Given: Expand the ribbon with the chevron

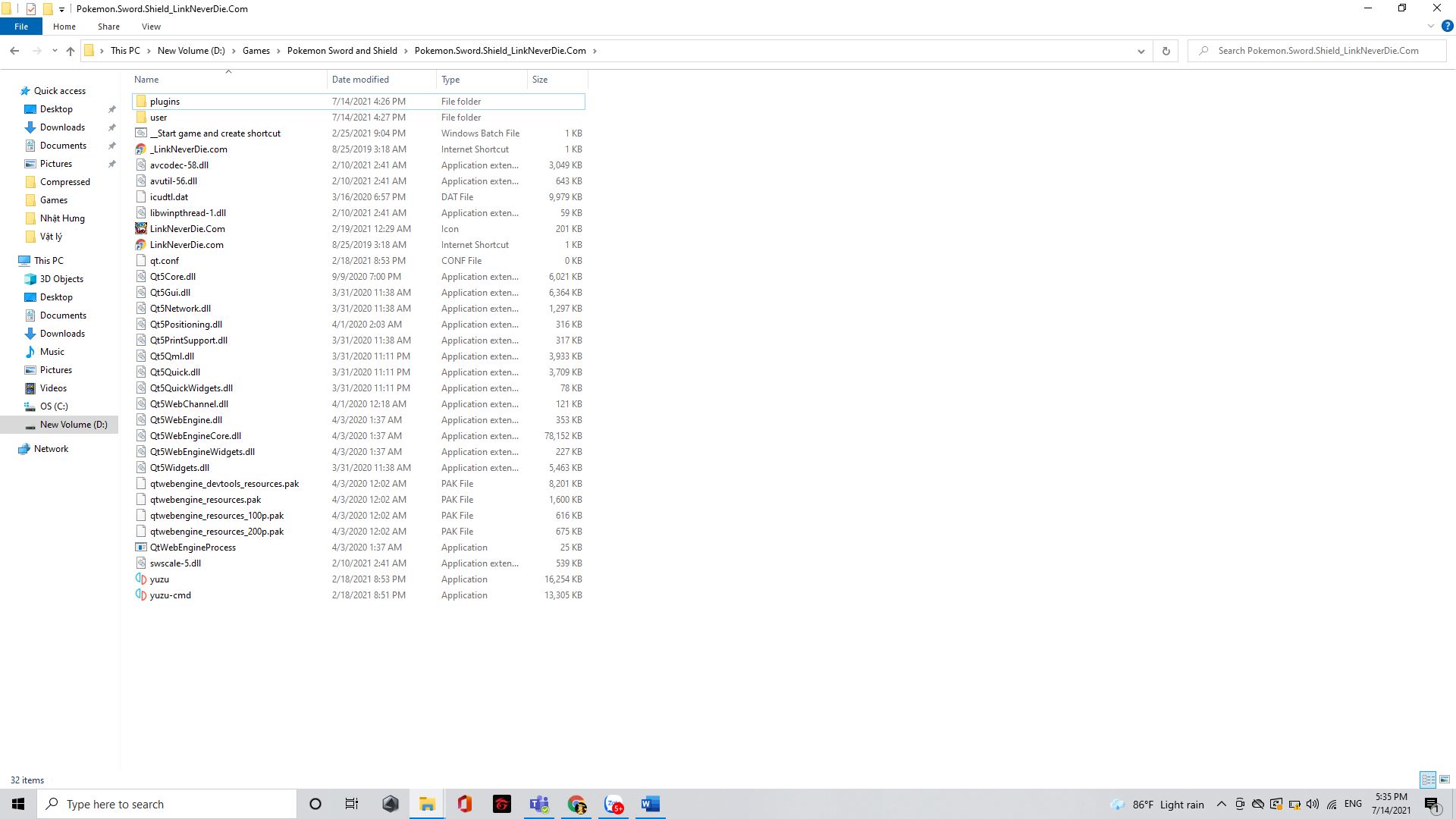Looking at the screenshot, I should tap(1431, 27).
